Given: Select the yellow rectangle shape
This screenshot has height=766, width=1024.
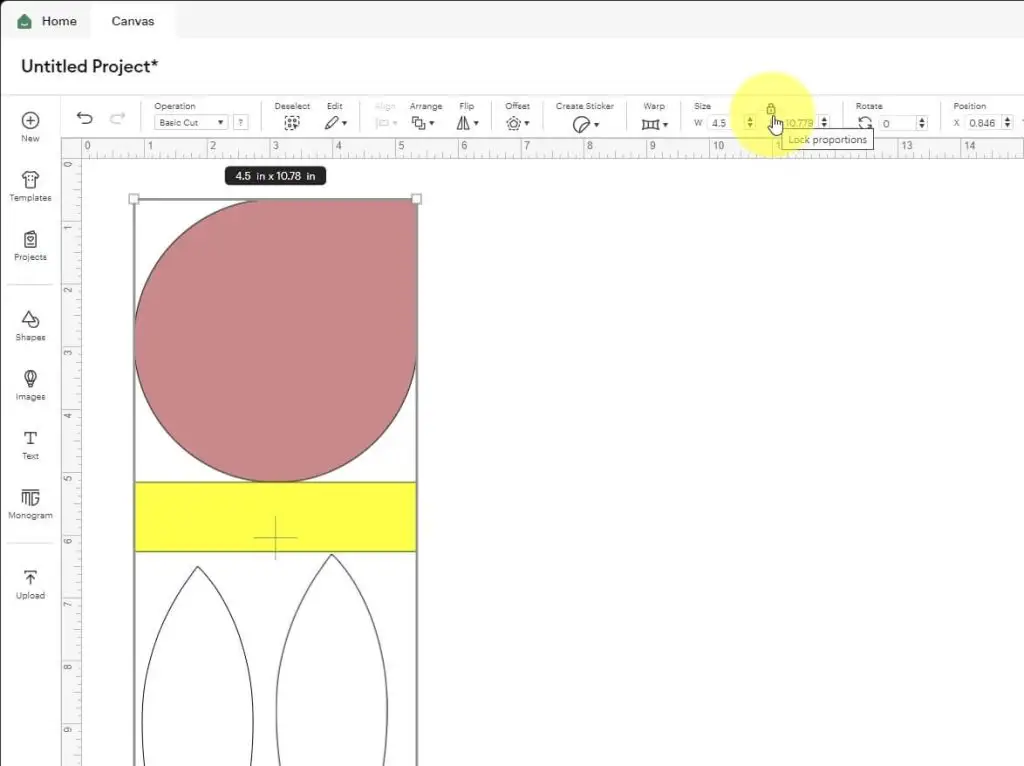Looking at the screenshot, I should tap(275, 517).
